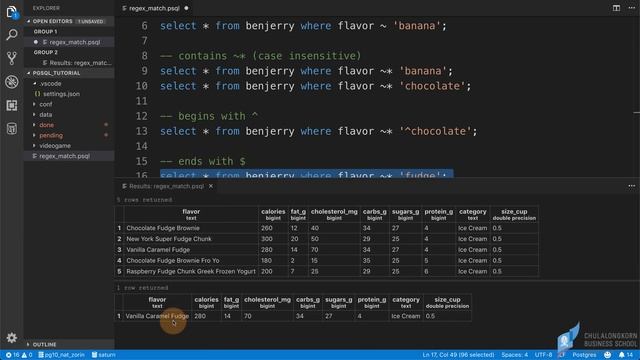Open the Manage settings gear
640x360 pixels.
pyautogui.click(x=11, y=338)
